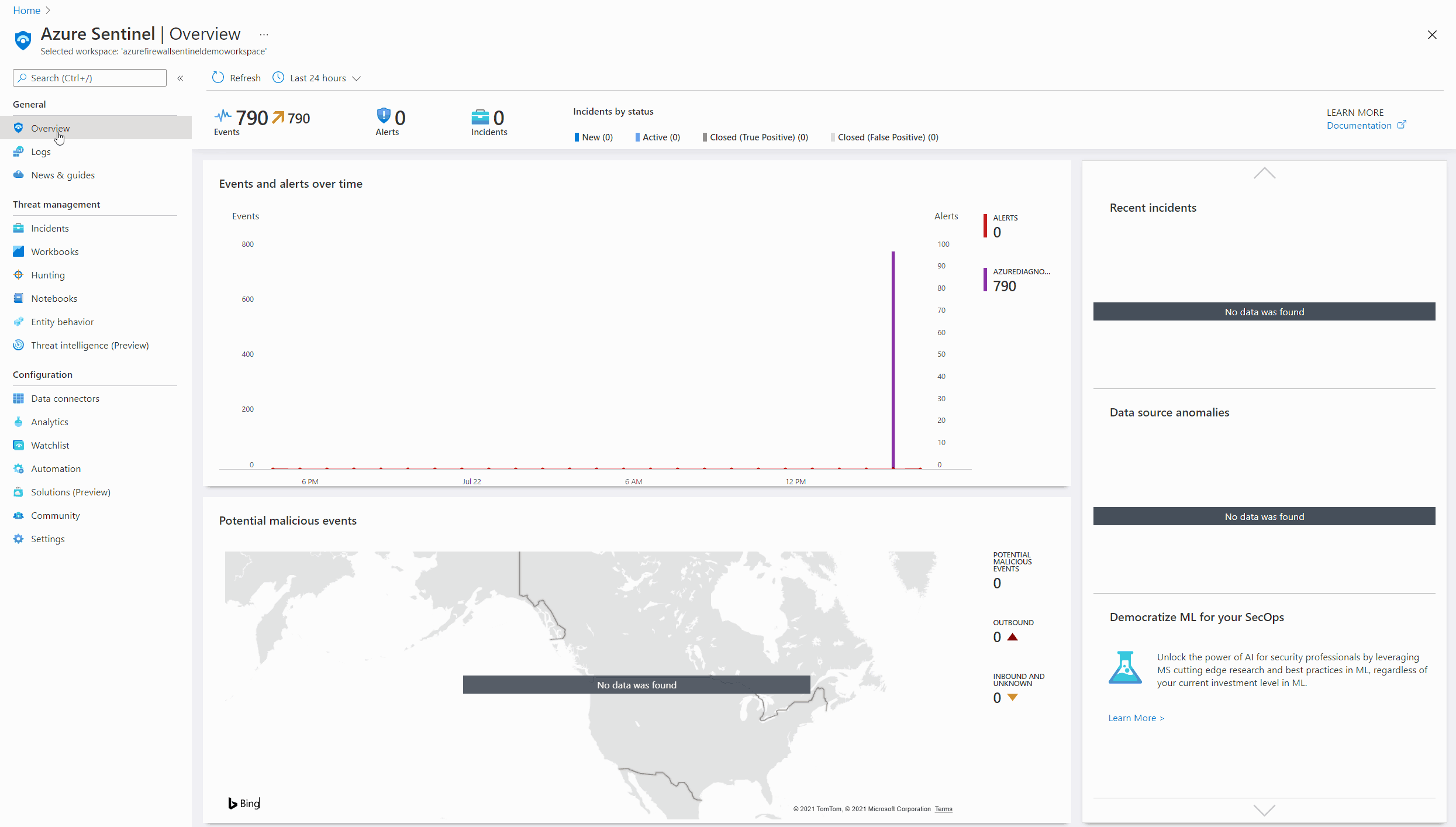Open the Data connectors page
The image size is (1456, 827).
pos(65,398)
